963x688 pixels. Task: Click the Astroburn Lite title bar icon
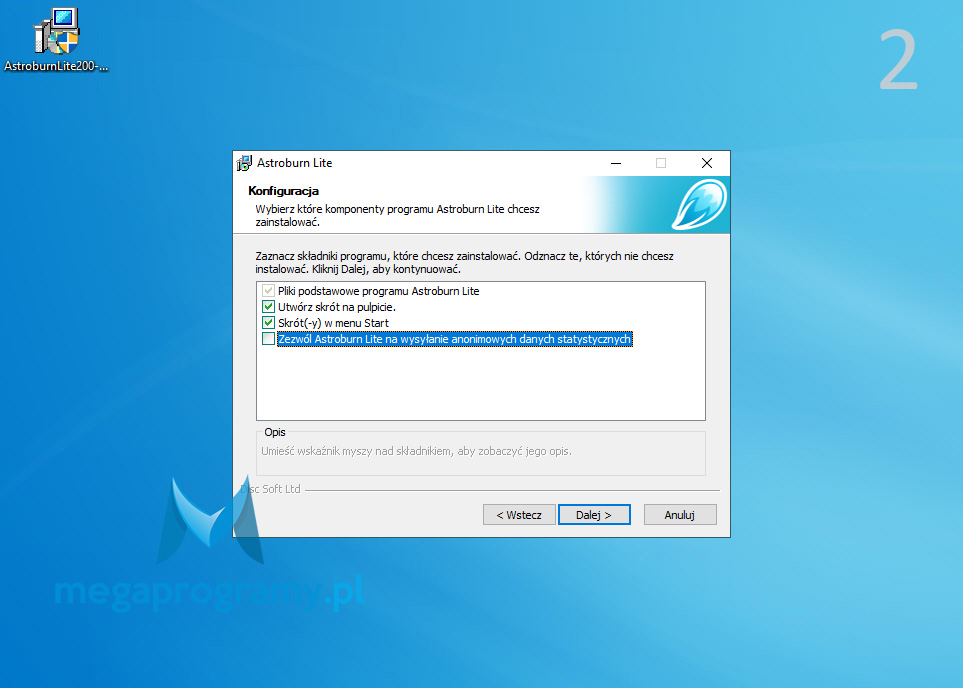click(x=244, y=163)
